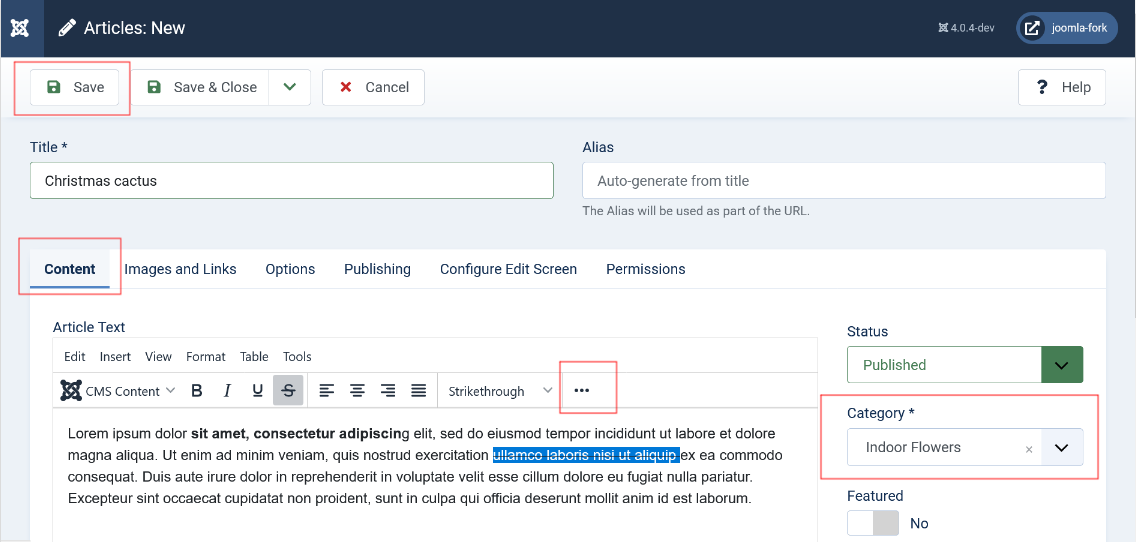This screenshot has height=542, width=1136.
Task: Align text left in editor
Action: click(x=326, y=391)
